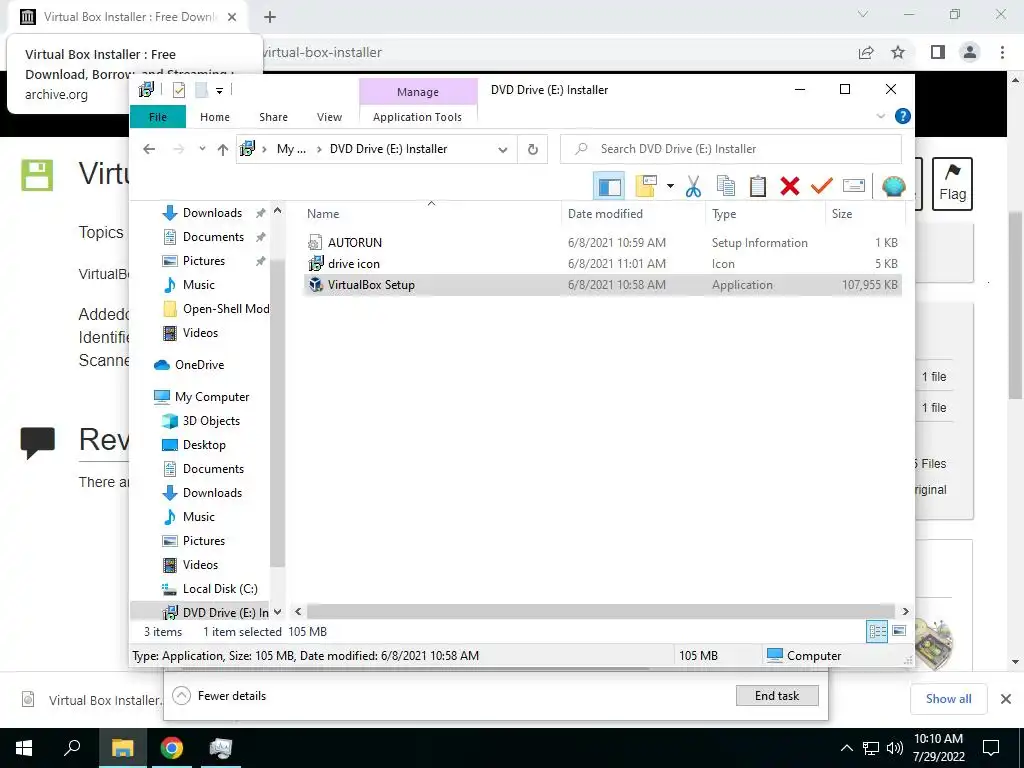The width and height of the screenshot is (1024, 768).
Task: Switch to details view in status bar
Action: pos(877,631)
